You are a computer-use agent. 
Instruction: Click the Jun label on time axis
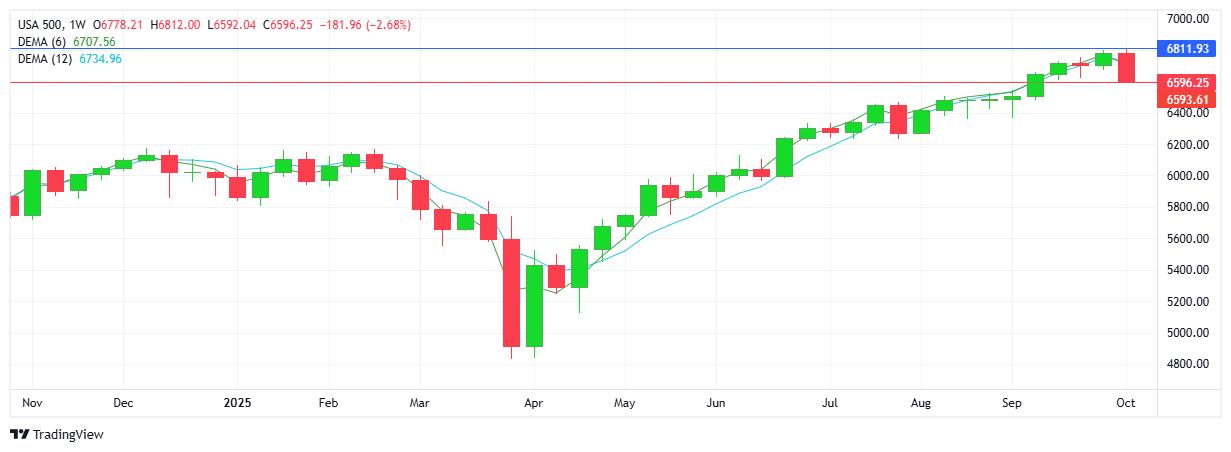715,403
